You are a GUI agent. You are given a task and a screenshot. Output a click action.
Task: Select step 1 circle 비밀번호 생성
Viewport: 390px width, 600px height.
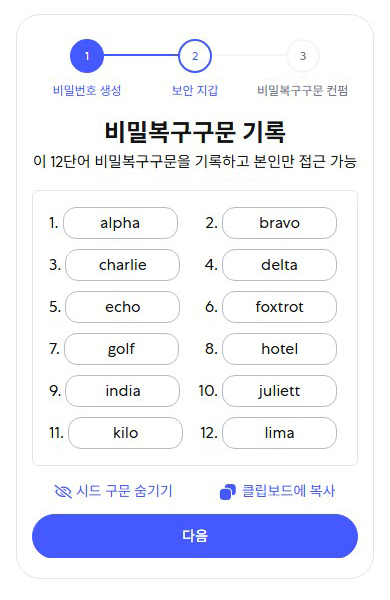pos(87,56)
